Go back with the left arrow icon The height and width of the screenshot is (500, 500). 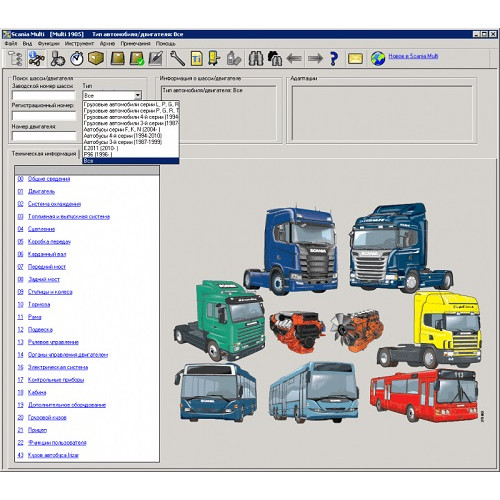tap(294, 59)
